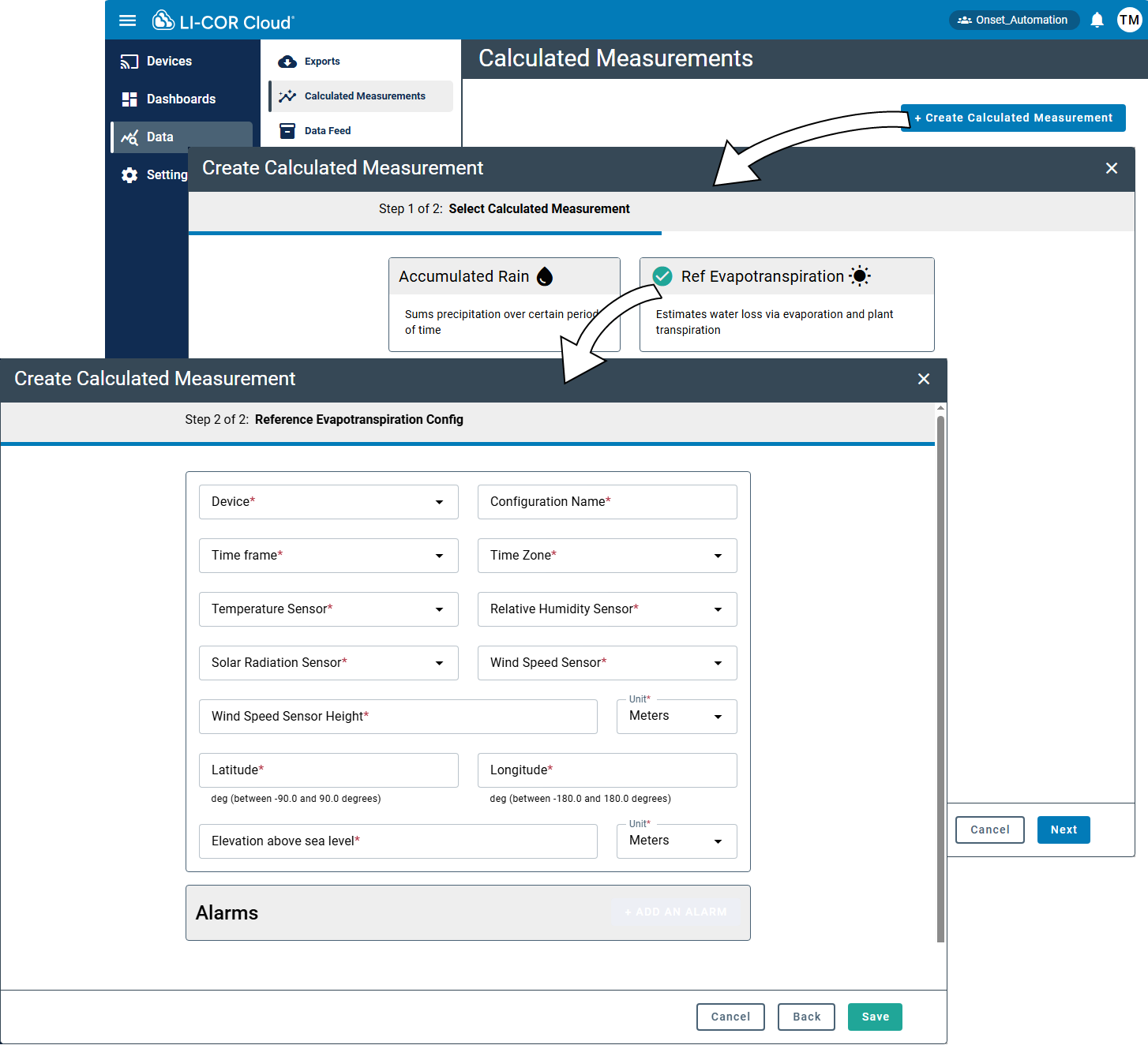This screenshot has height=1045, width=1148.
Task: Toggle the Ref Evapotranspiration selected checkmark
Action: [x=662, y=276]
